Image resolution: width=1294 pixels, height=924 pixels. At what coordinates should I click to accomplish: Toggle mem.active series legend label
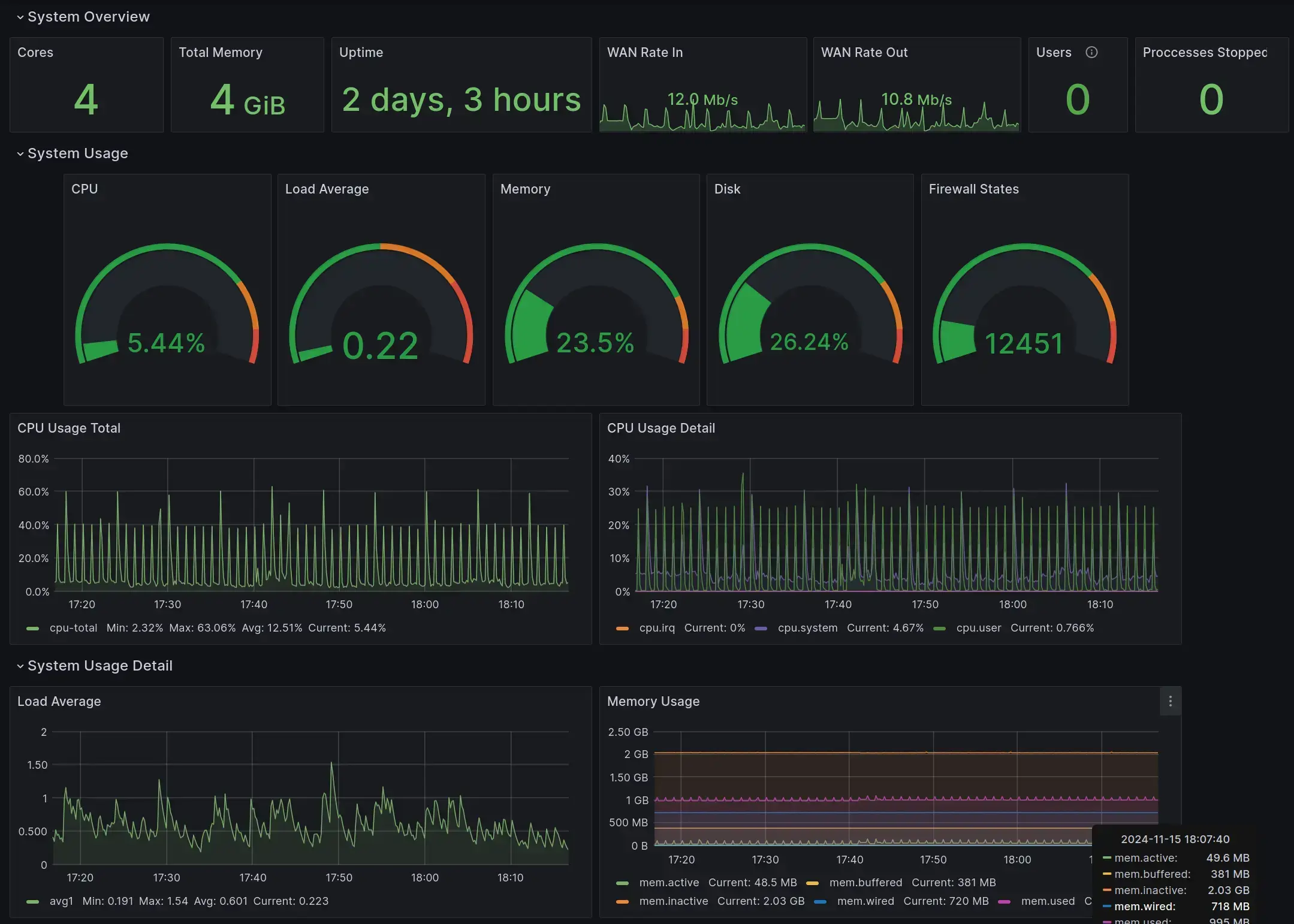[669, 883]
